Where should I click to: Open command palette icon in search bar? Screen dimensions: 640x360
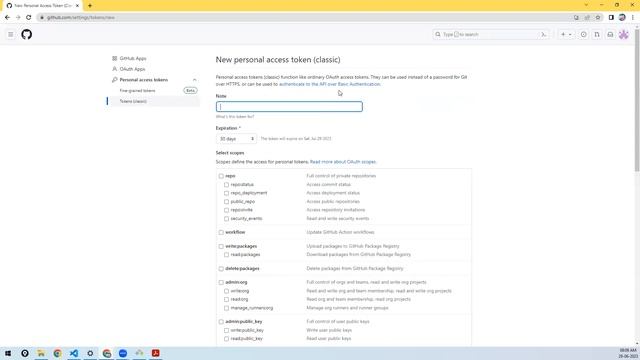click(544, 35)
